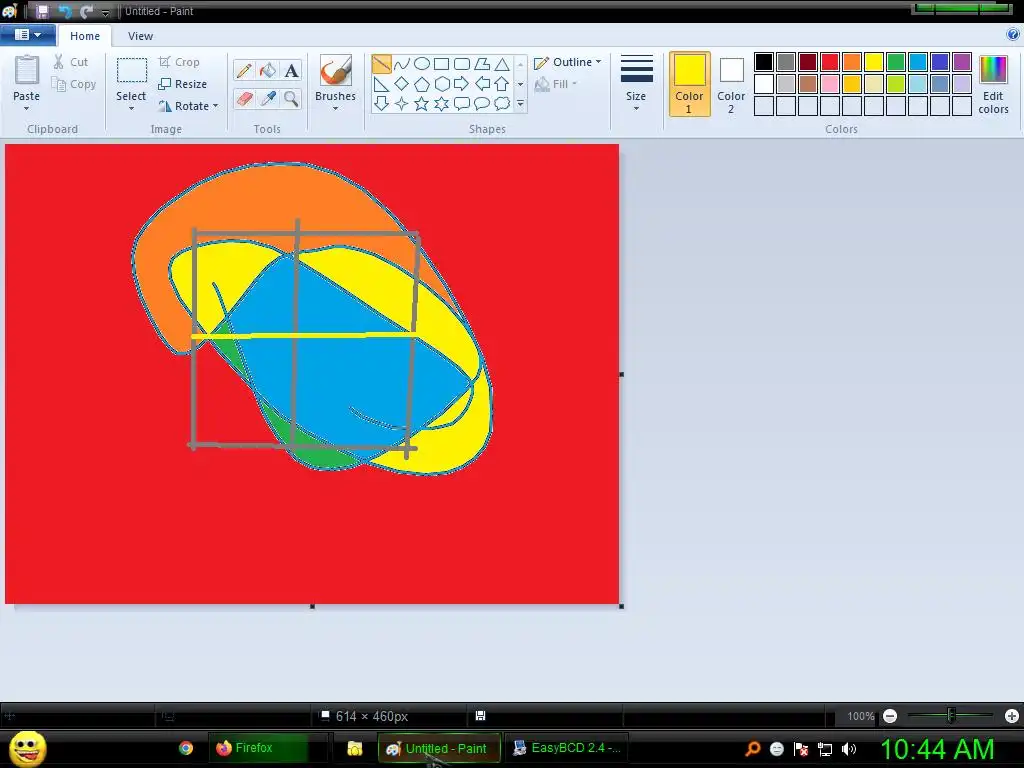Choose the Triangle shape
The height and width of the screenshot is (768, 1024).
502,63
